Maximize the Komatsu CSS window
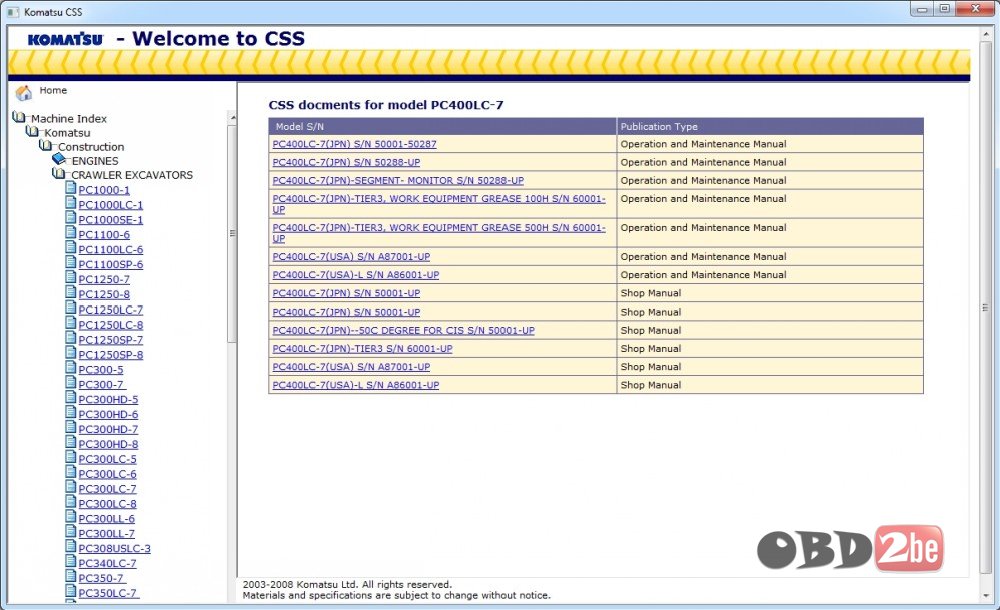The width and height of the screenshot is (1000, 610). click(945, 9)
